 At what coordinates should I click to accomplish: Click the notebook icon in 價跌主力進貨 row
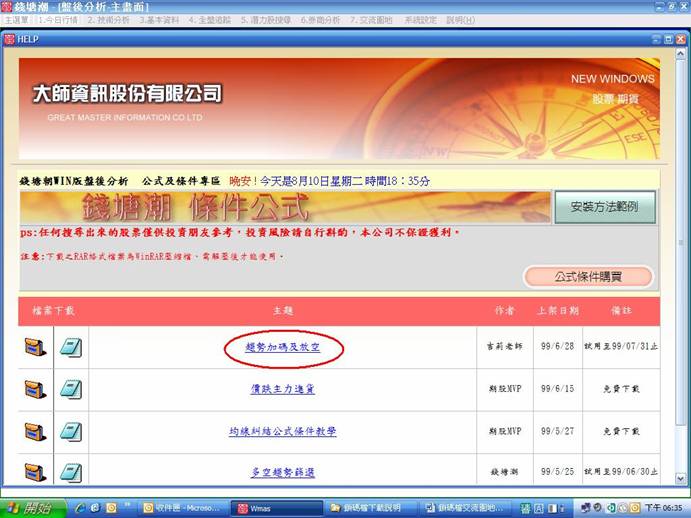coord(71,389)
